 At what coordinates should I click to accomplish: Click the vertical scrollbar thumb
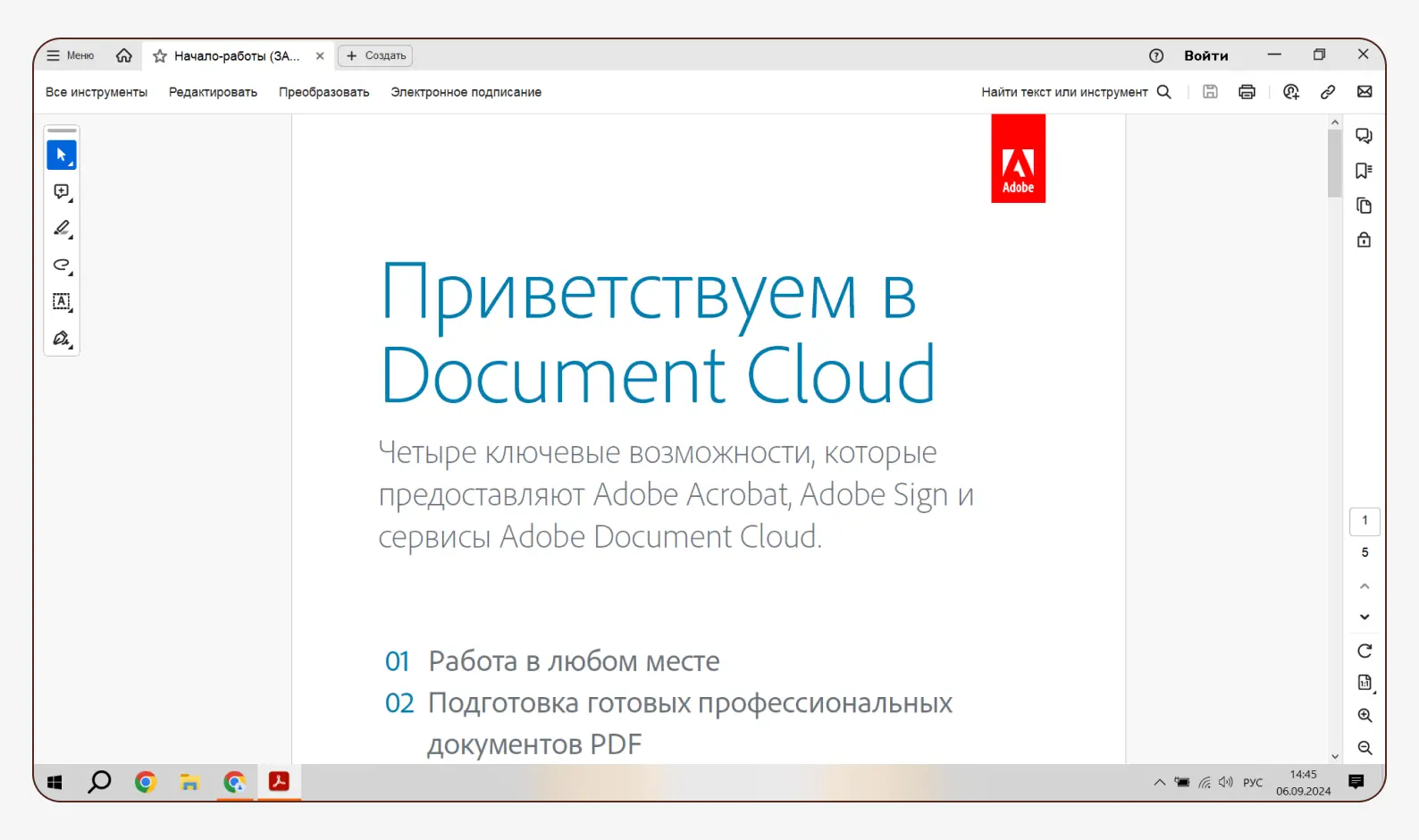(1335, 164)
